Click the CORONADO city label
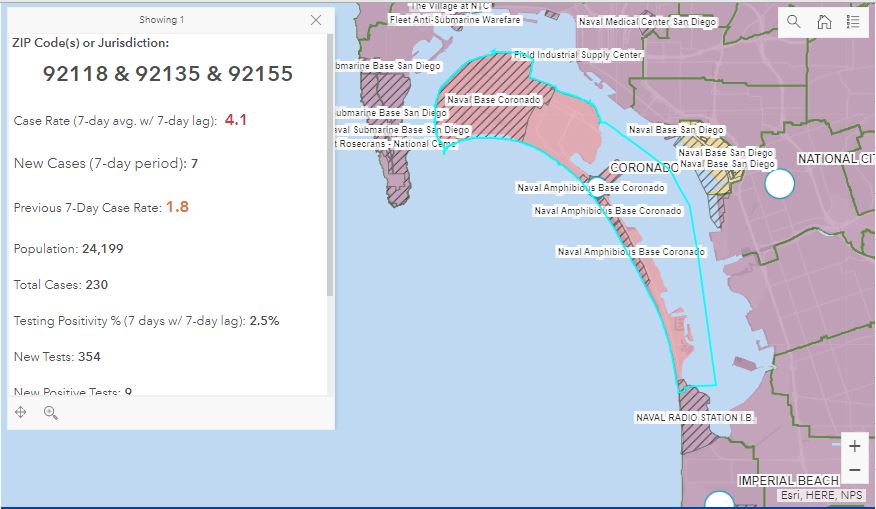Screen dimensions: 876x509 tap(644, 168)
